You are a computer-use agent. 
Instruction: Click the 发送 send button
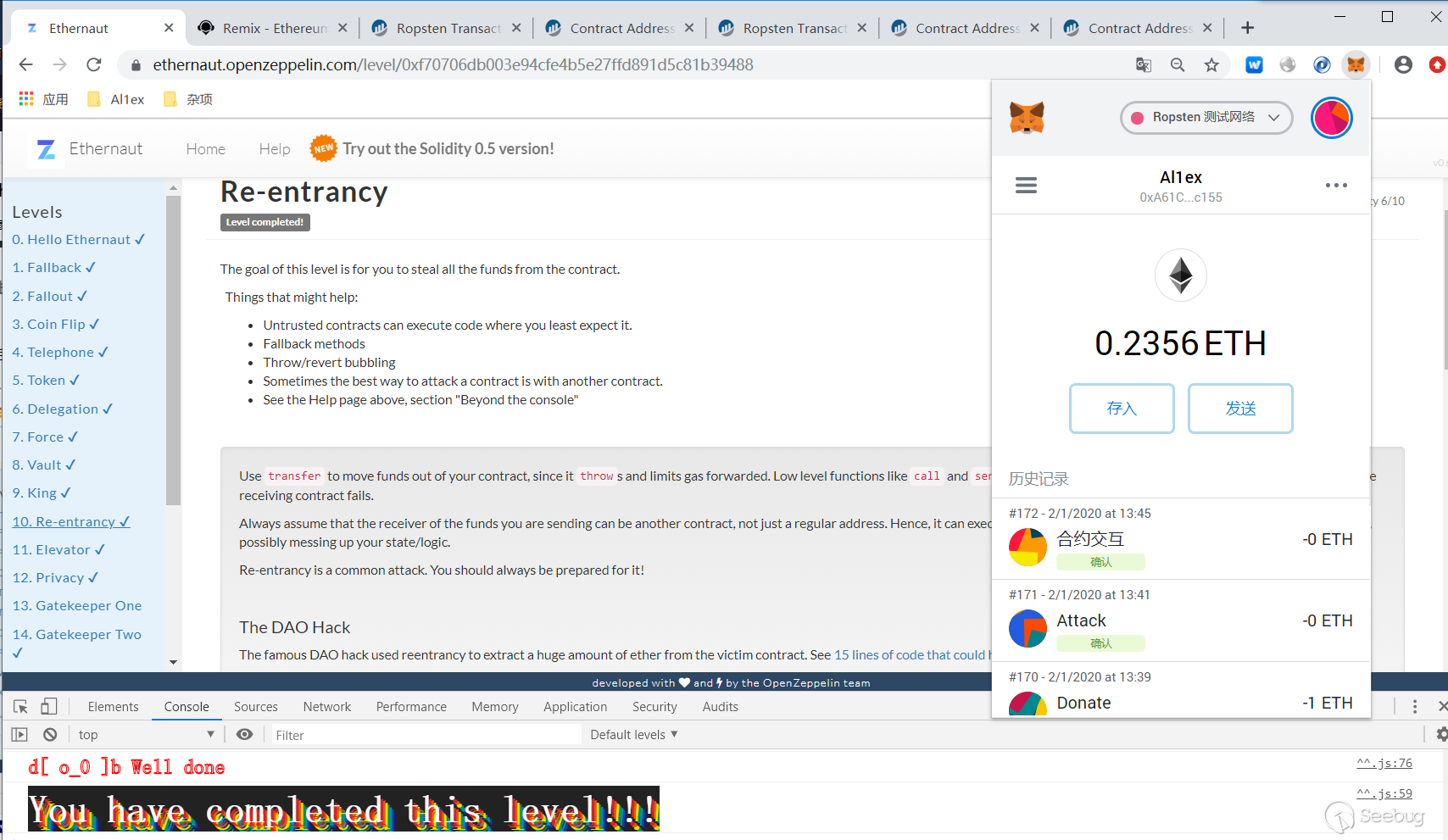[x=1240, y=409]
